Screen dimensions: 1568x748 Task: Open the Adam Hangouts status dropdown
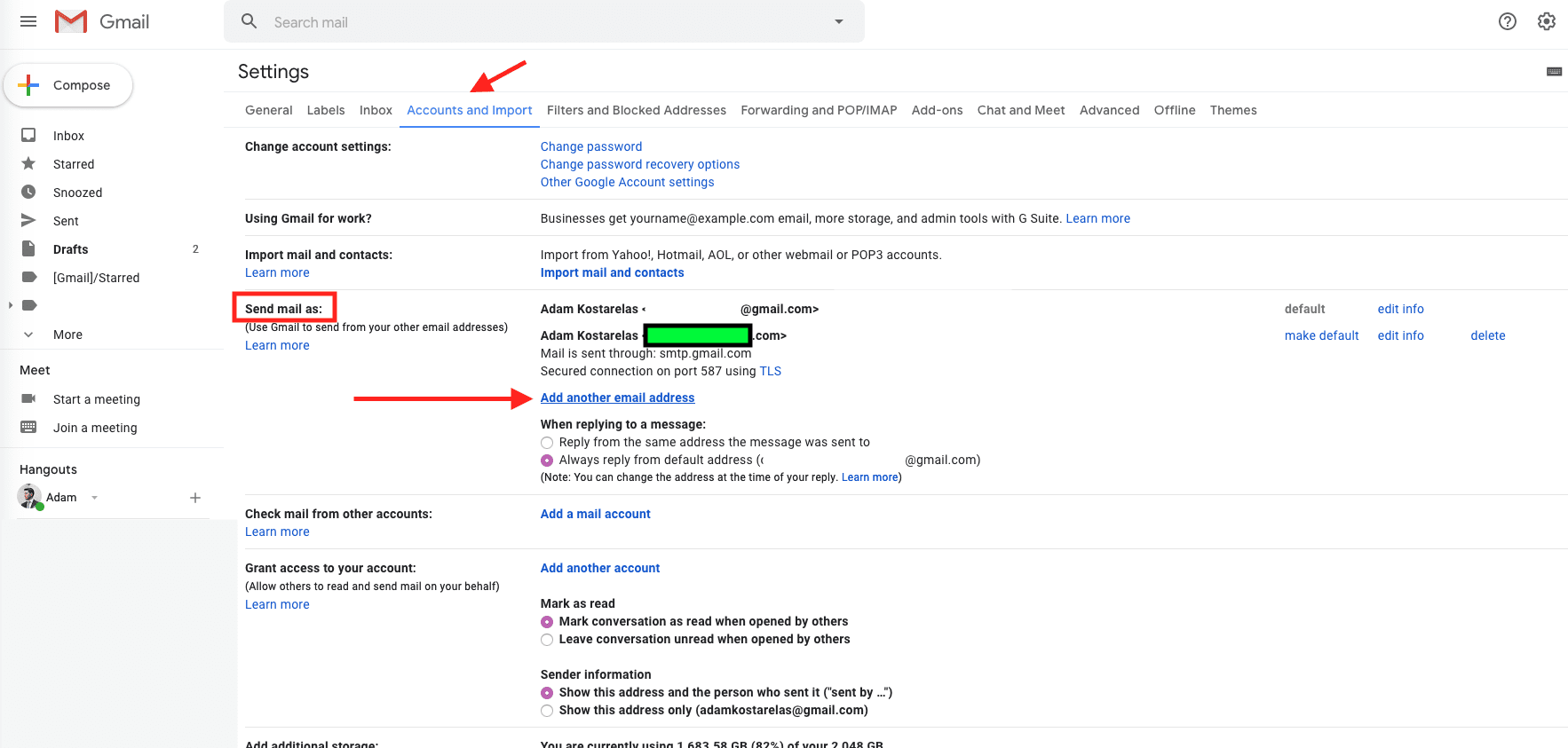coord(94,498)
